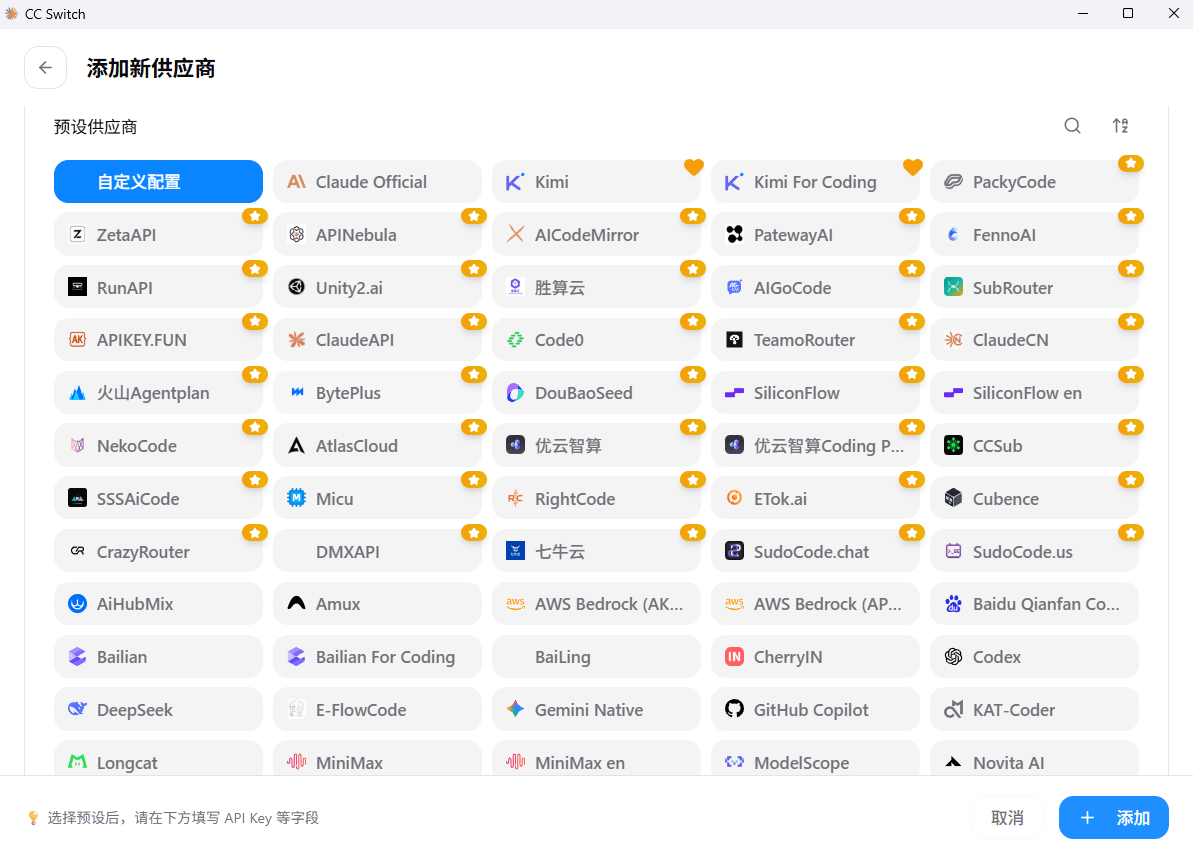Pick the CCSub provider
1193x849 pixels.
click(1035, 446)
